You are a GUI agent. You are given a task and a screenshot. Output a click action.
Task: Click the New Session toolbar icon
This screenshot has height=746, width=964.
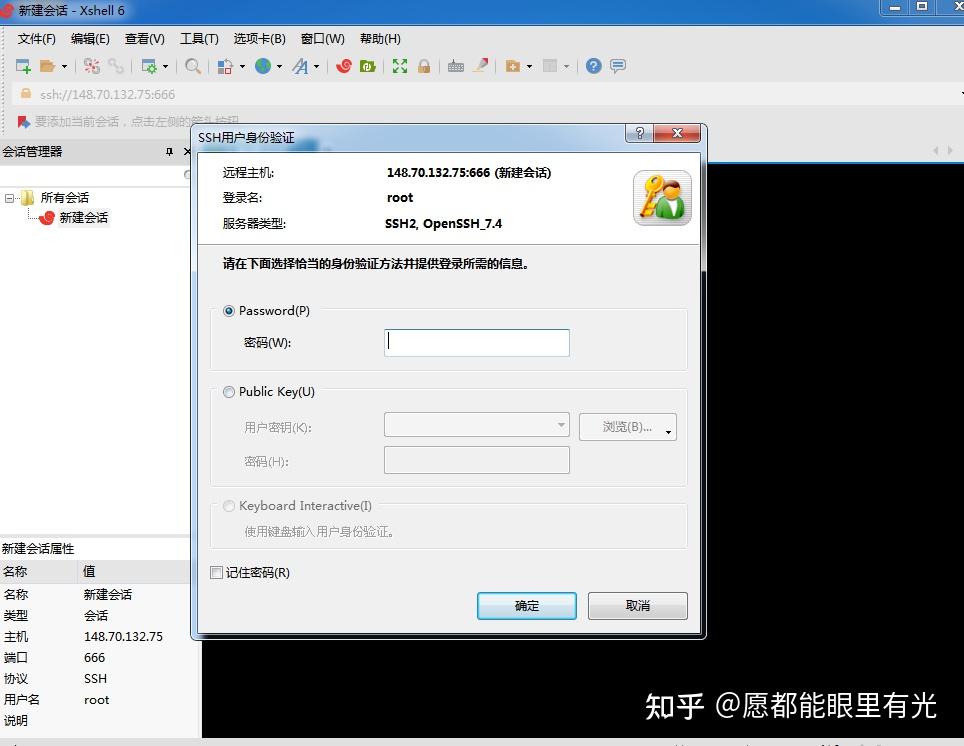tap(23, 66)
